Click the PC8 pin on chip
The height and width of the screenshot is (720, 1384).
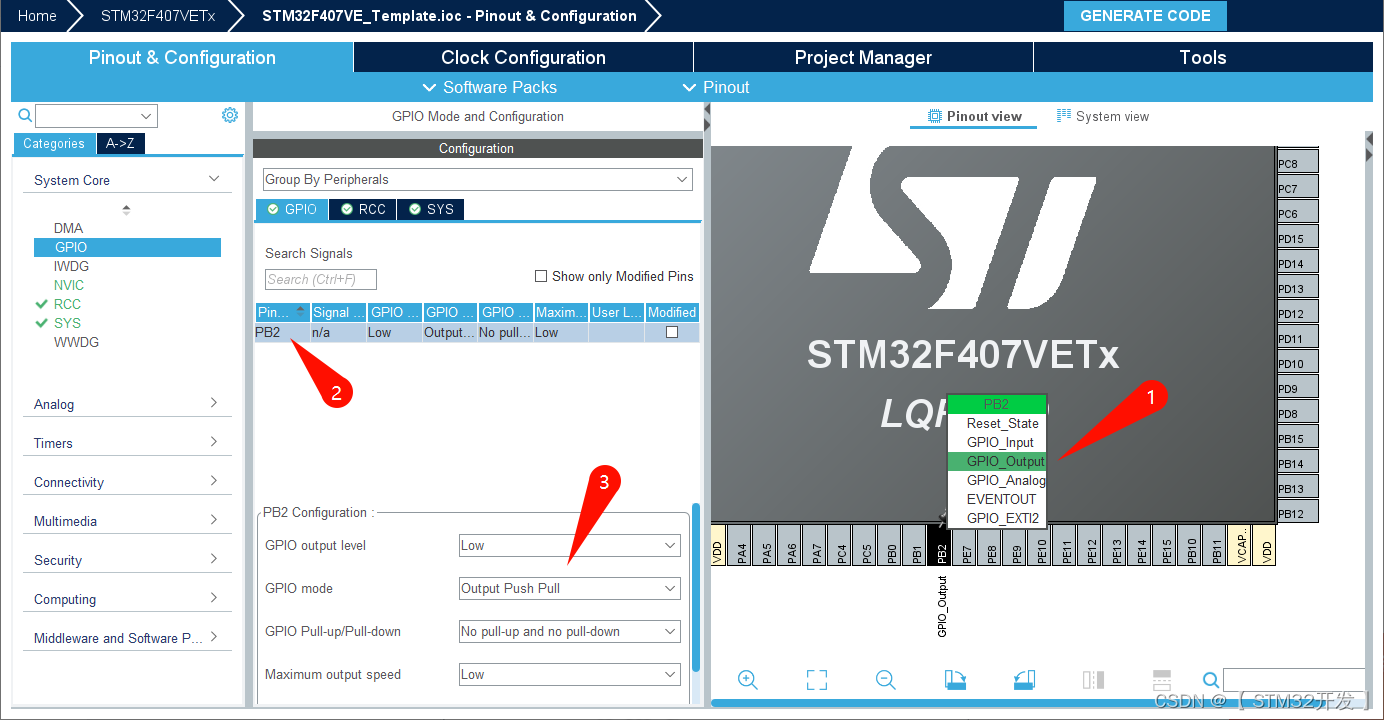click(x=1297, y=163)
